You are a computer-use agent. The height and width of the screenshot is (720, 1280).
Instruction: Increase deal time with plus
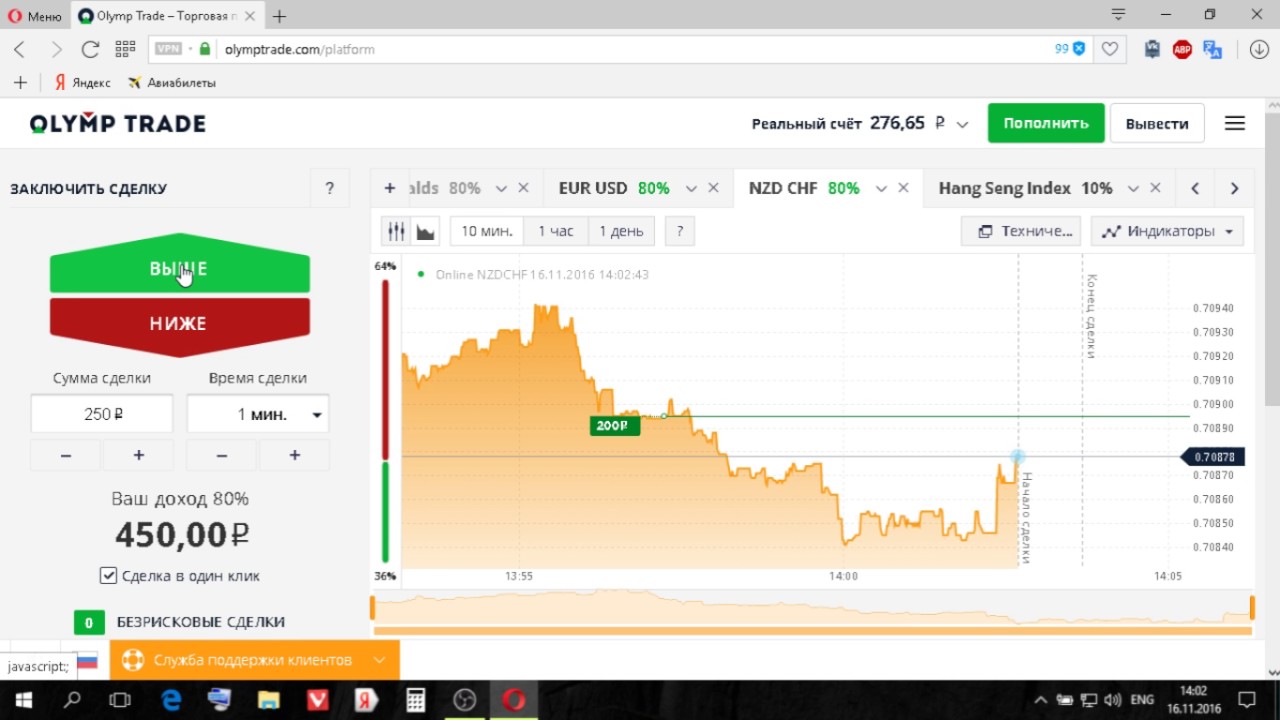click(x=294, y=455)
